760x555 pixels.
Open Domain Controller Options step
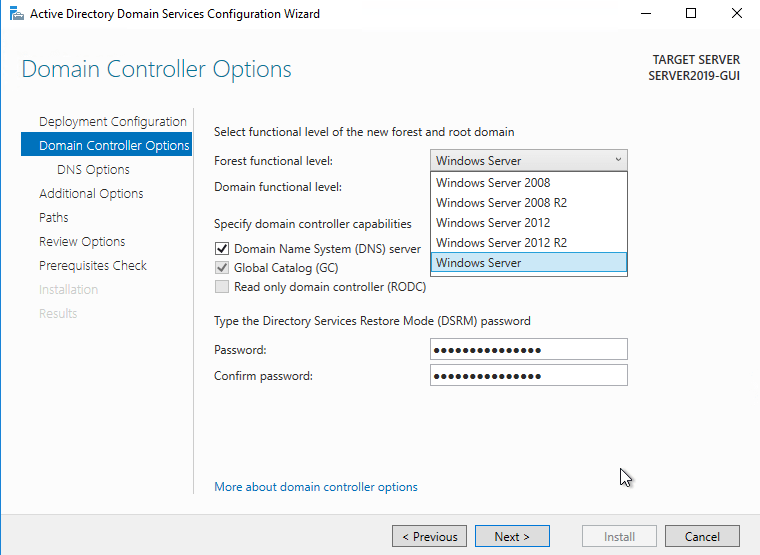tap(107, 145)
